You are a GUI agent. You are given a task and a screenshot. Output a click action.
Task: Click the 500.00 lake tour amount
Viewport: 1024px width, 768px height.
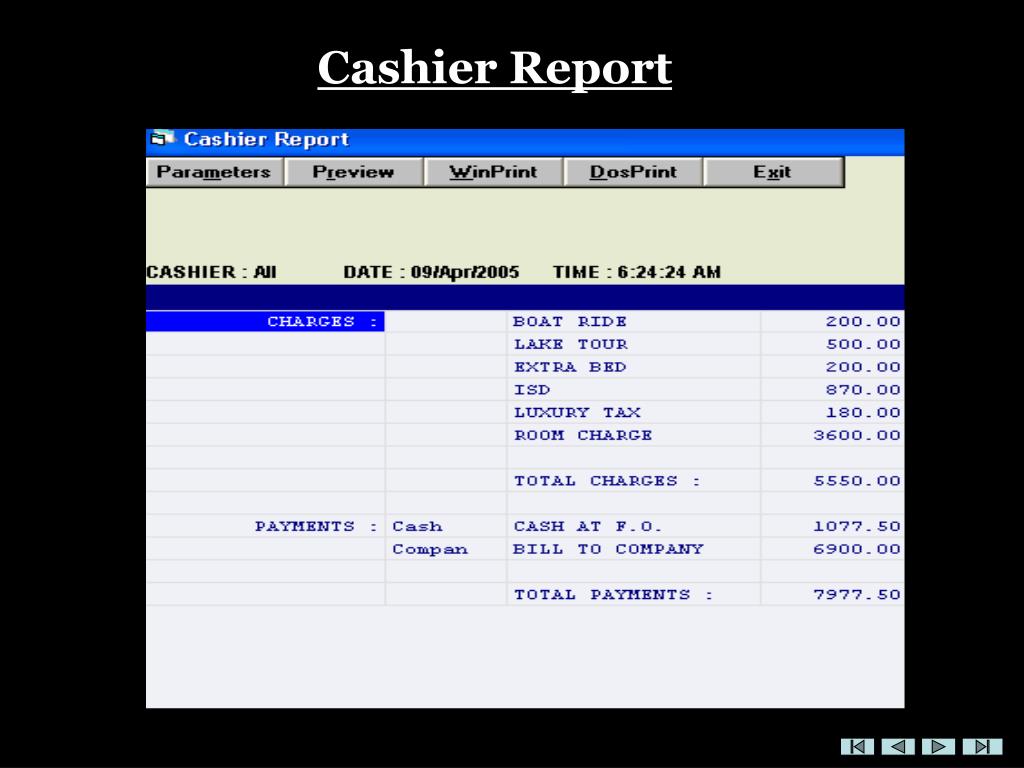tap(863, 344)
